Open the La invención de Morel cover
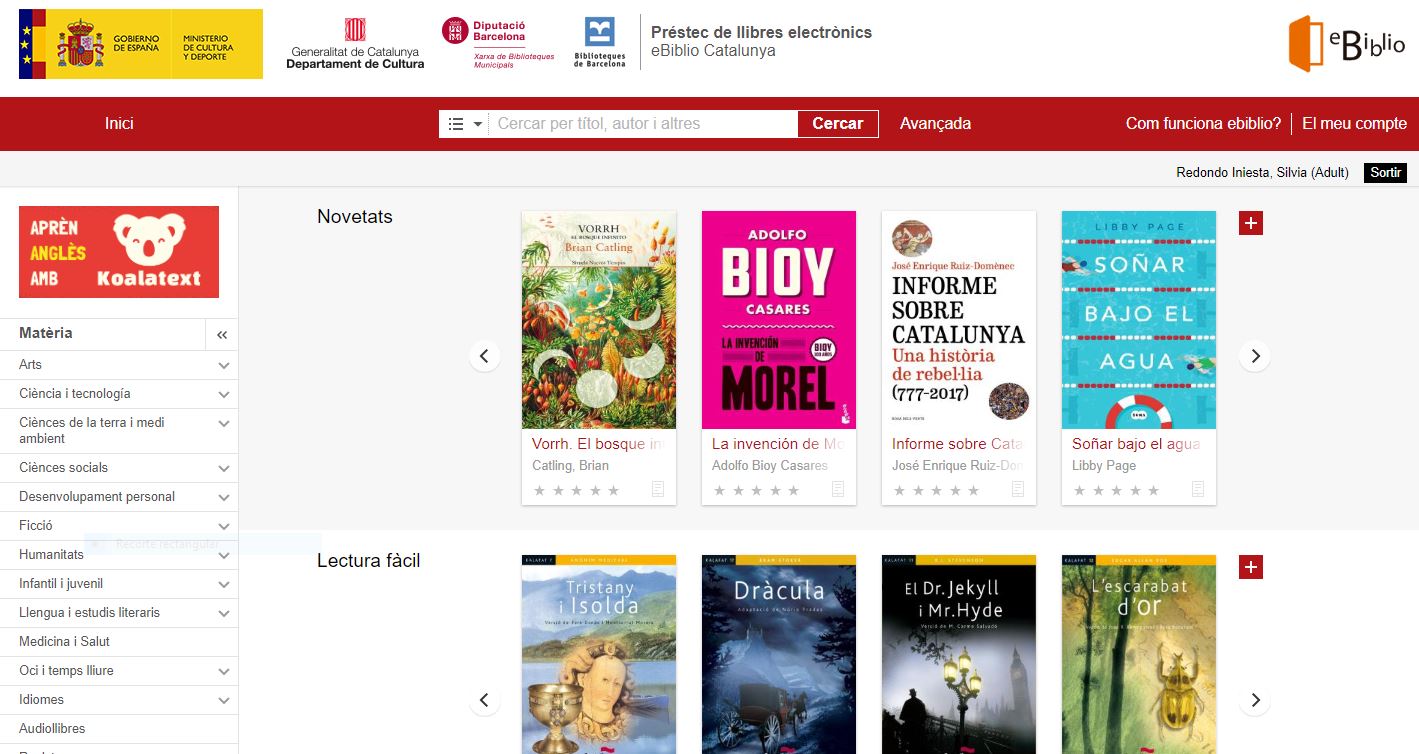 pyautogui.click(x=779, y=320)
